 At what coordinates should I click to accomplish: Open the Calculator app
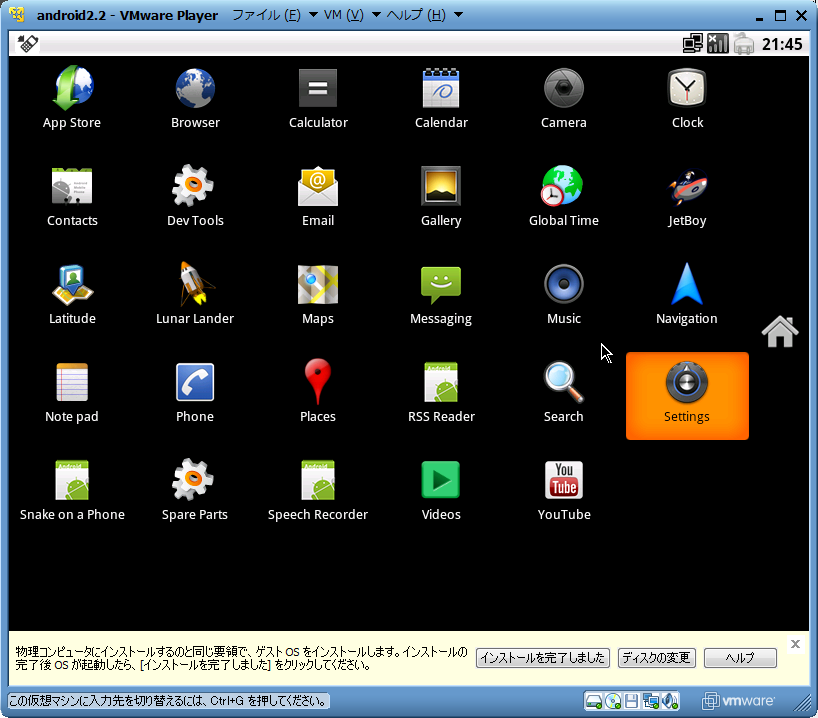point(318,97)
